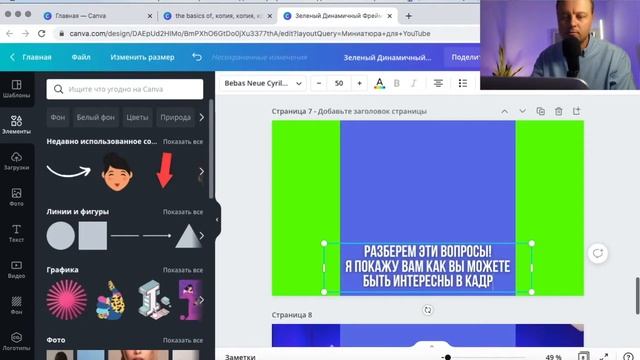Add the plain line shape

coord(125,236)
